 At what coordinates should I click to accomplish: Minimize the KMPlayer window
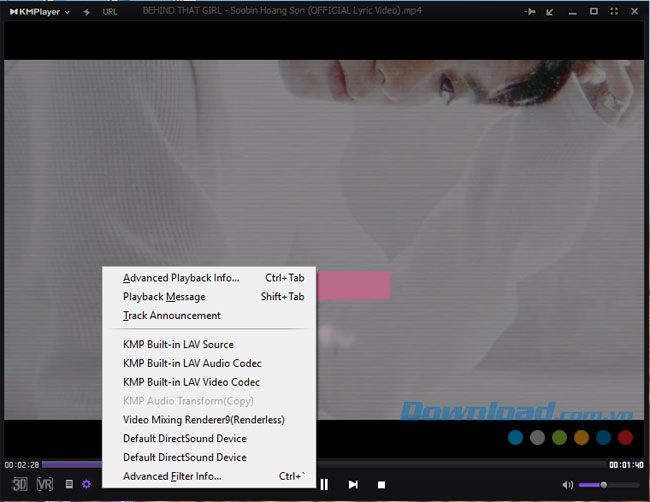pyautogui.click(x=572, y=14)
